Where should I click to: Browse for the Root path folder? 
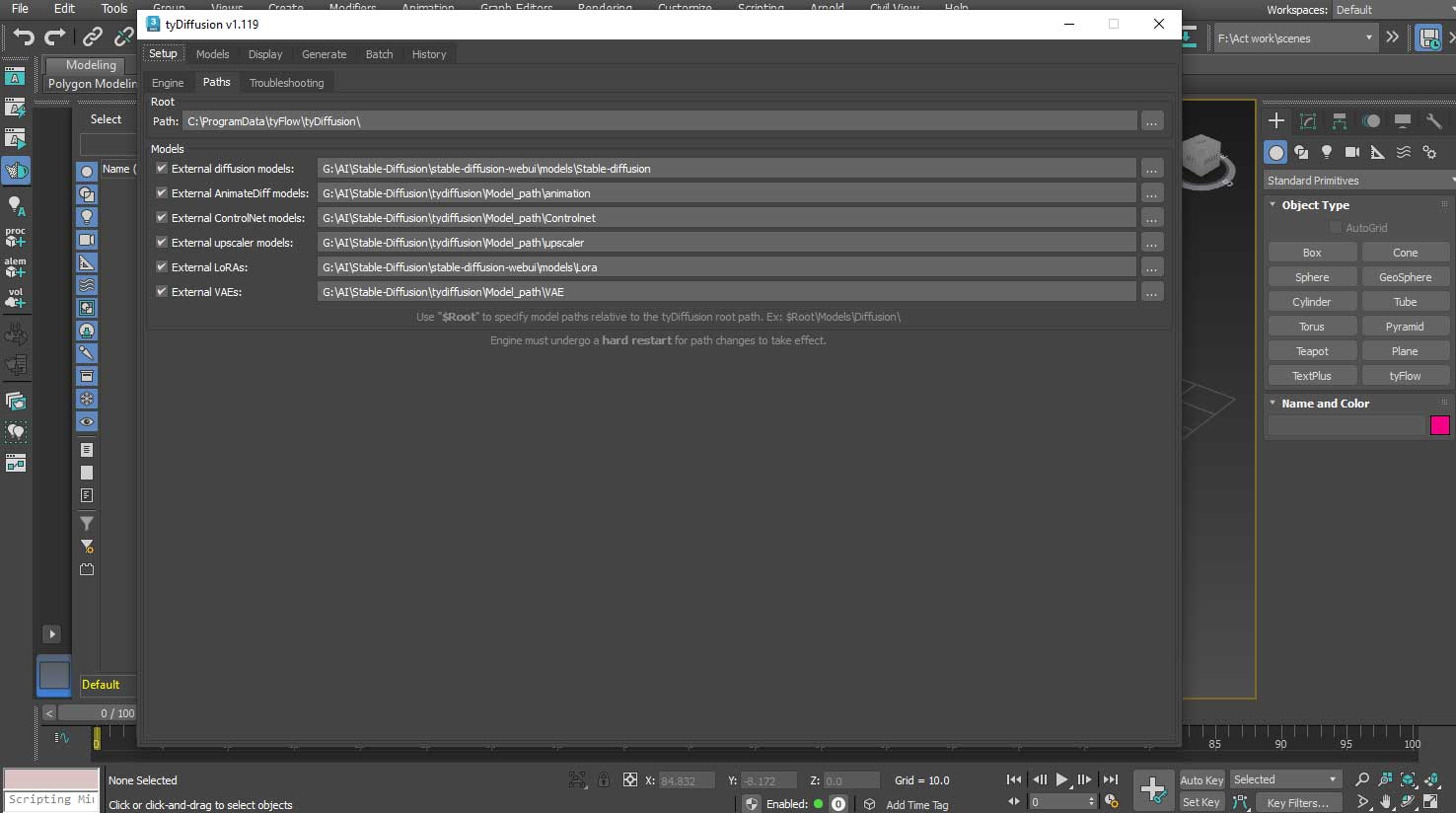click(1151, 121)
